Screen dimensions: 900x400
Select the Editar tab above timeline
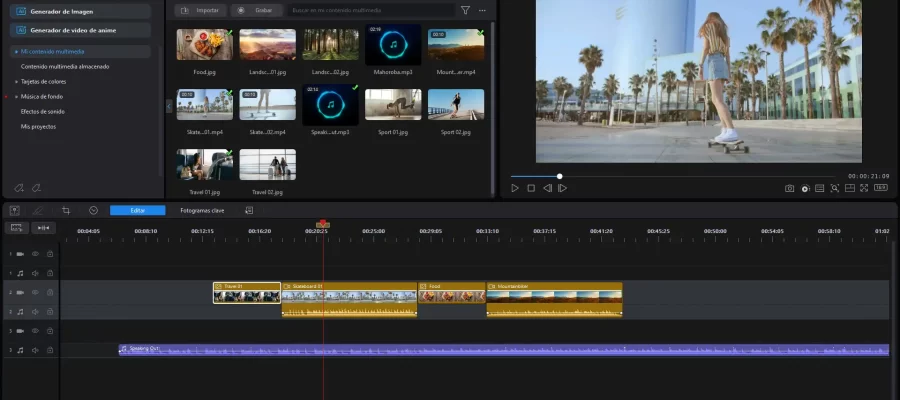click(x=137, y=210)
